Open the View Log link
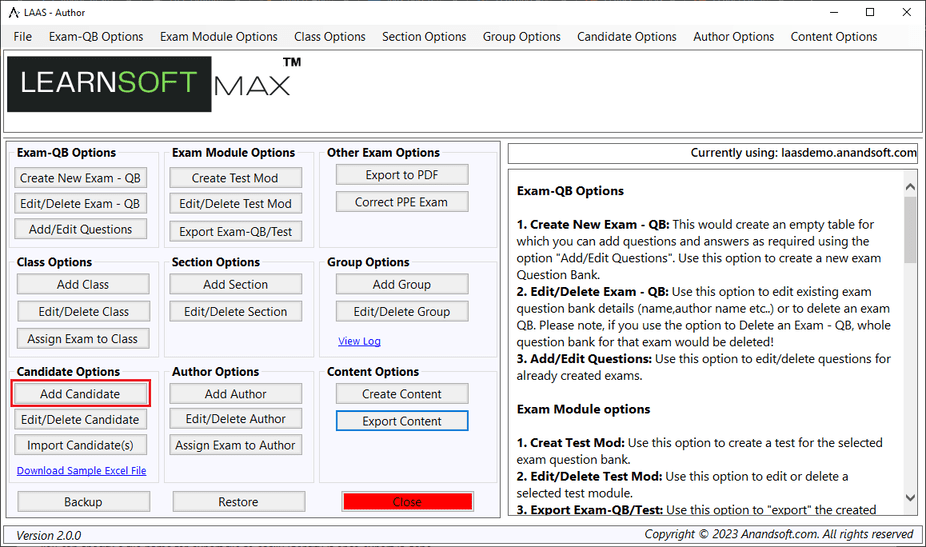 pyautogui.click(x=359, y=341)
